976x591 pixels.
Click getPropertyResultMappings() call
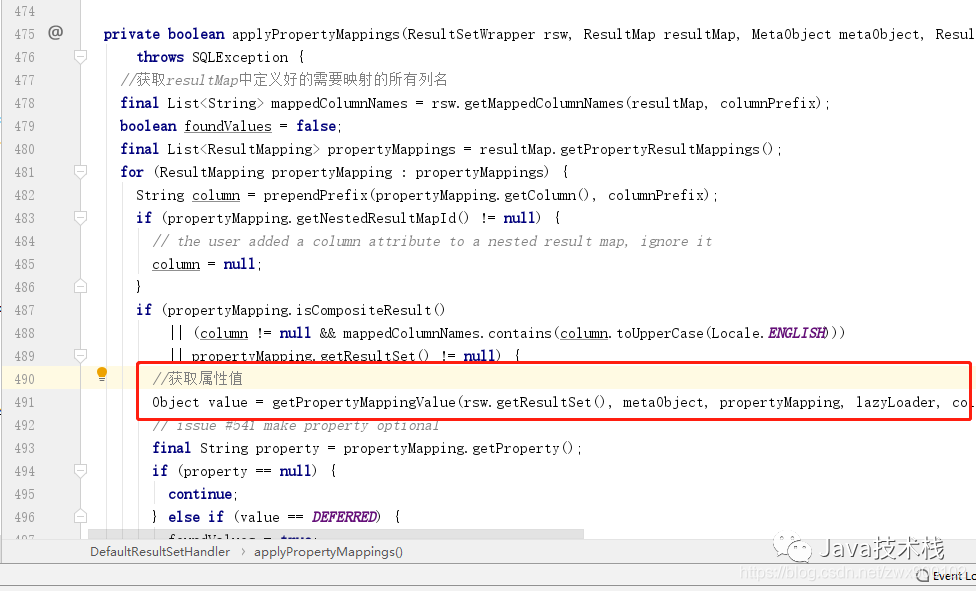click(666, 149)
